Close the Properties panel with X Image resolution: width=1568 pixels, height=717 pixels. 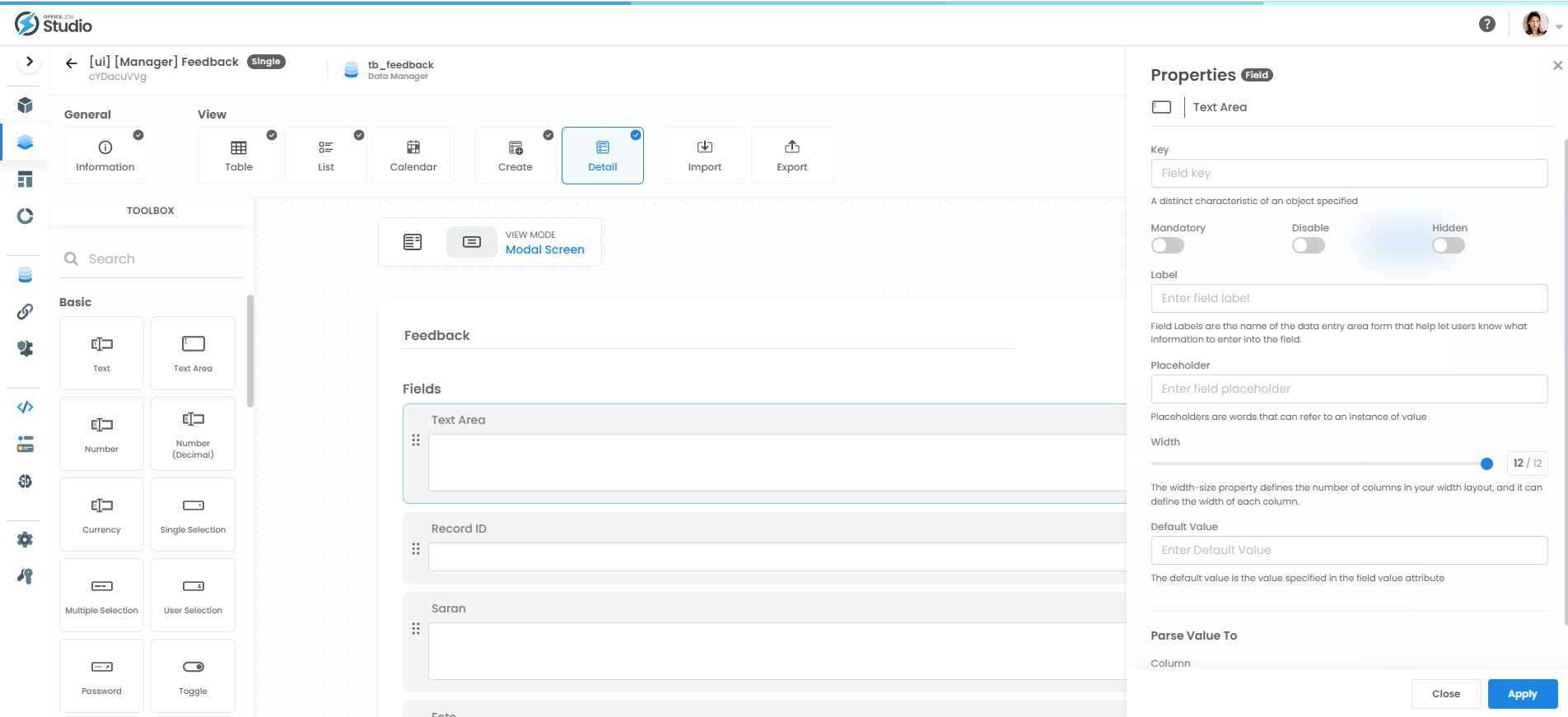click(x=1557, y=65)
